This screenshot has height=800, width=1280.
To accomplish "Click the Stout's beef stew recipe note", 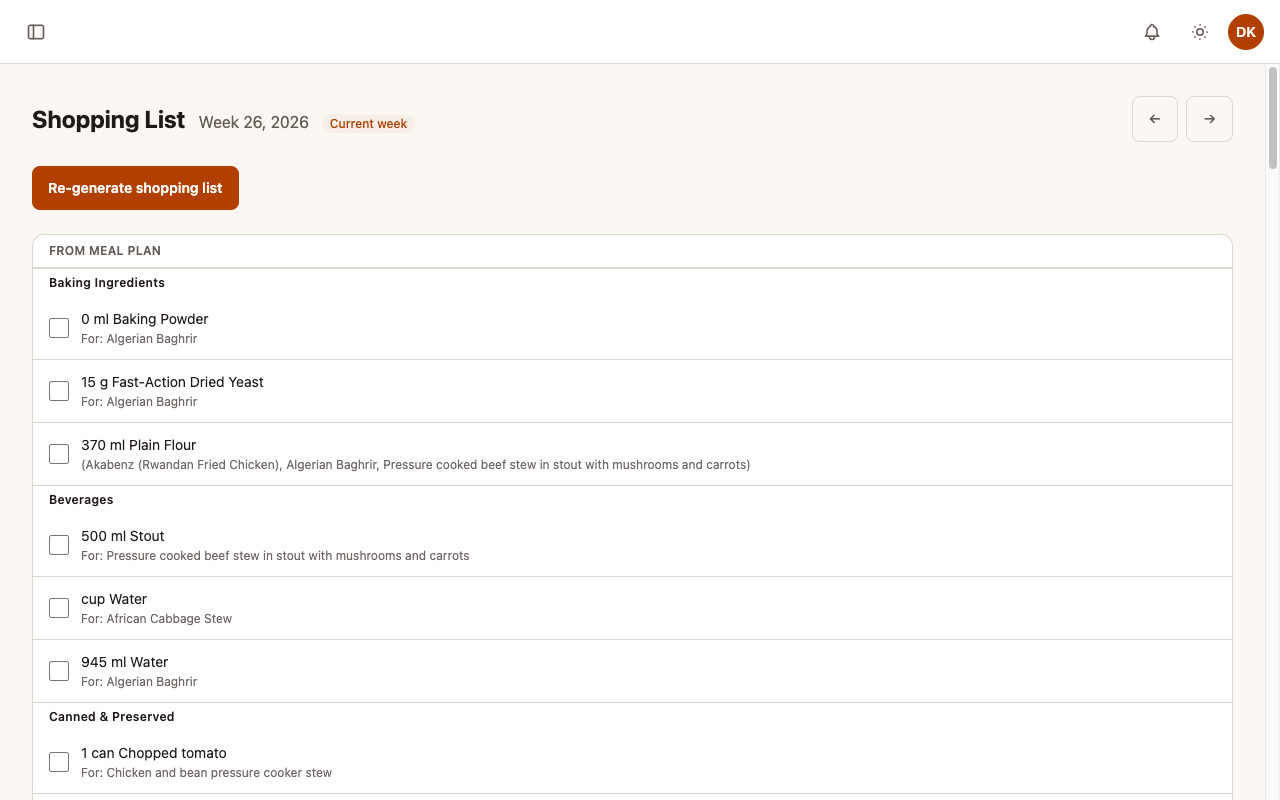I will [x=275, y=556].
